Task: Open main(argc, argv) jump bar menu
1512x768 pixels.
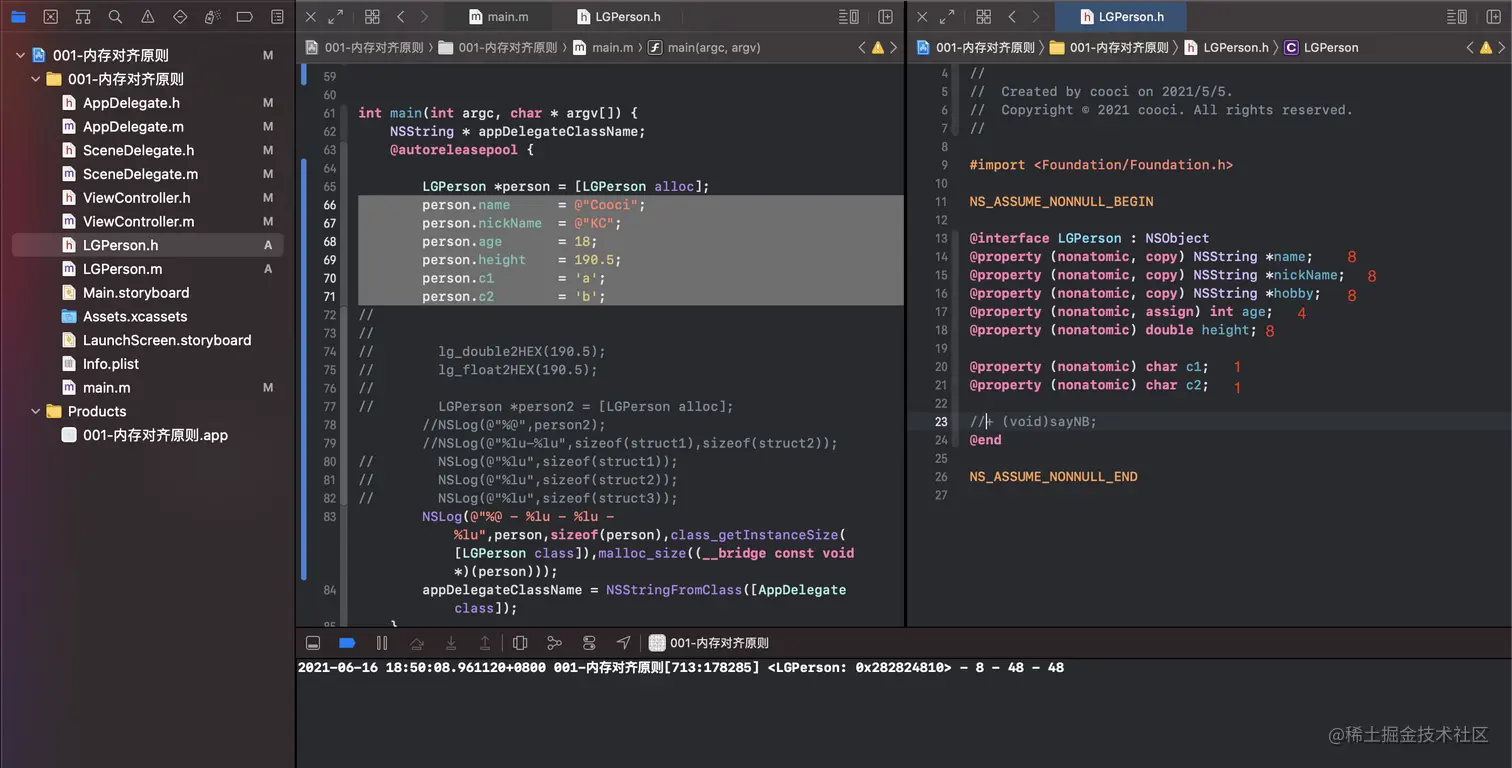Action: click(704, 47)
